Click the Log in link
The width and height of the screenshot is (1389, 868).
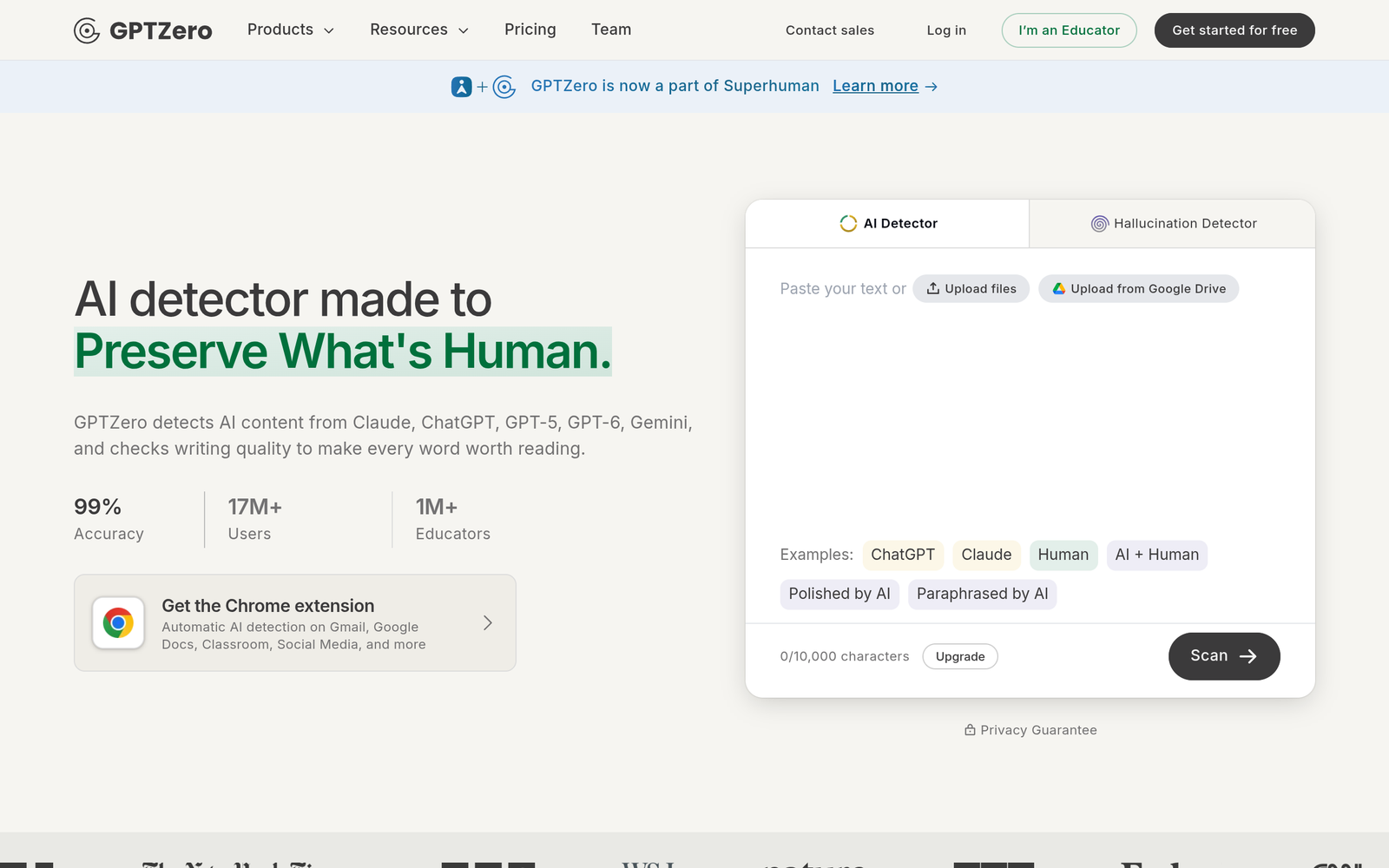pos(946,30)
